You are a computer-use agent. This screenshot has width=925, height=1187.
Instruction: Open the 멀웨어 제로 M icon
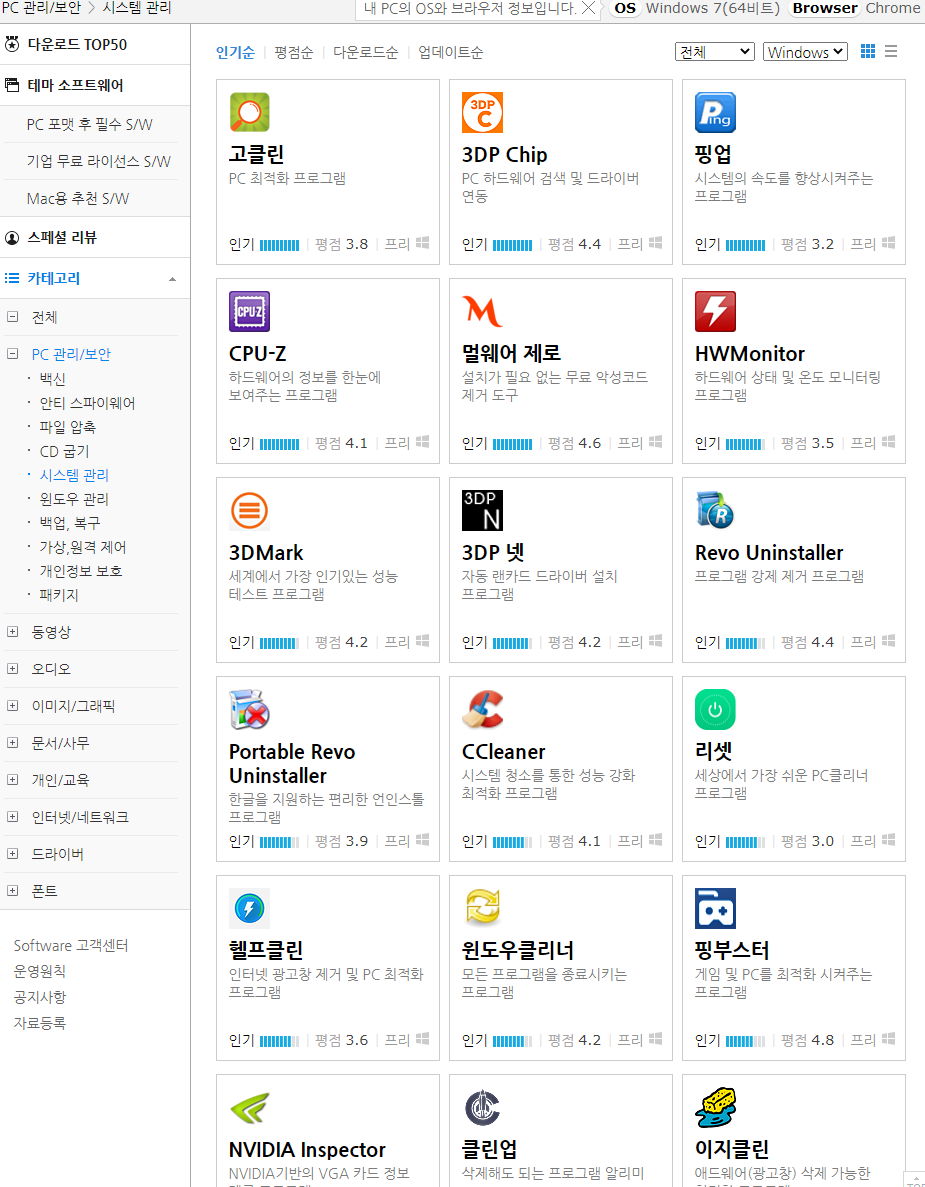(x=482, y=311)
